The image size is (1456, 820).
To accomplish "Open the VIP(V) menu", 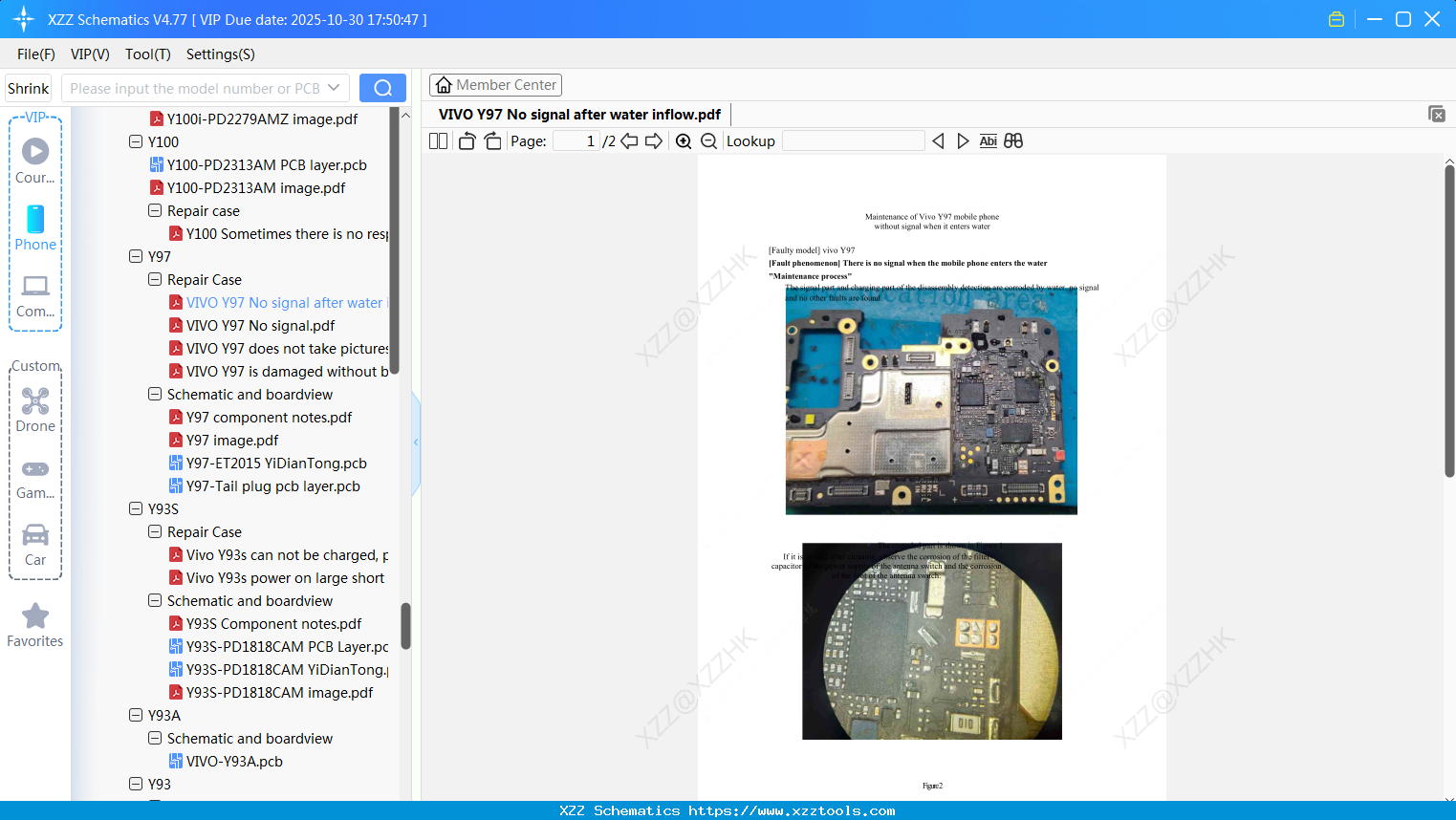I will 90,54.
